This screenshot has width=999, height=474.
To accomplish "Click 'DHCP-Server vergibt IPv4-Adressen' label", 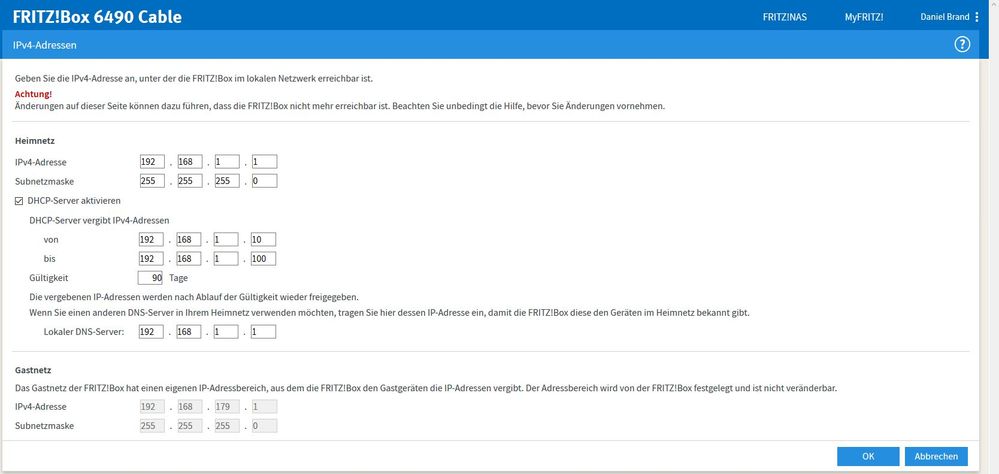I will coord(99,220).
